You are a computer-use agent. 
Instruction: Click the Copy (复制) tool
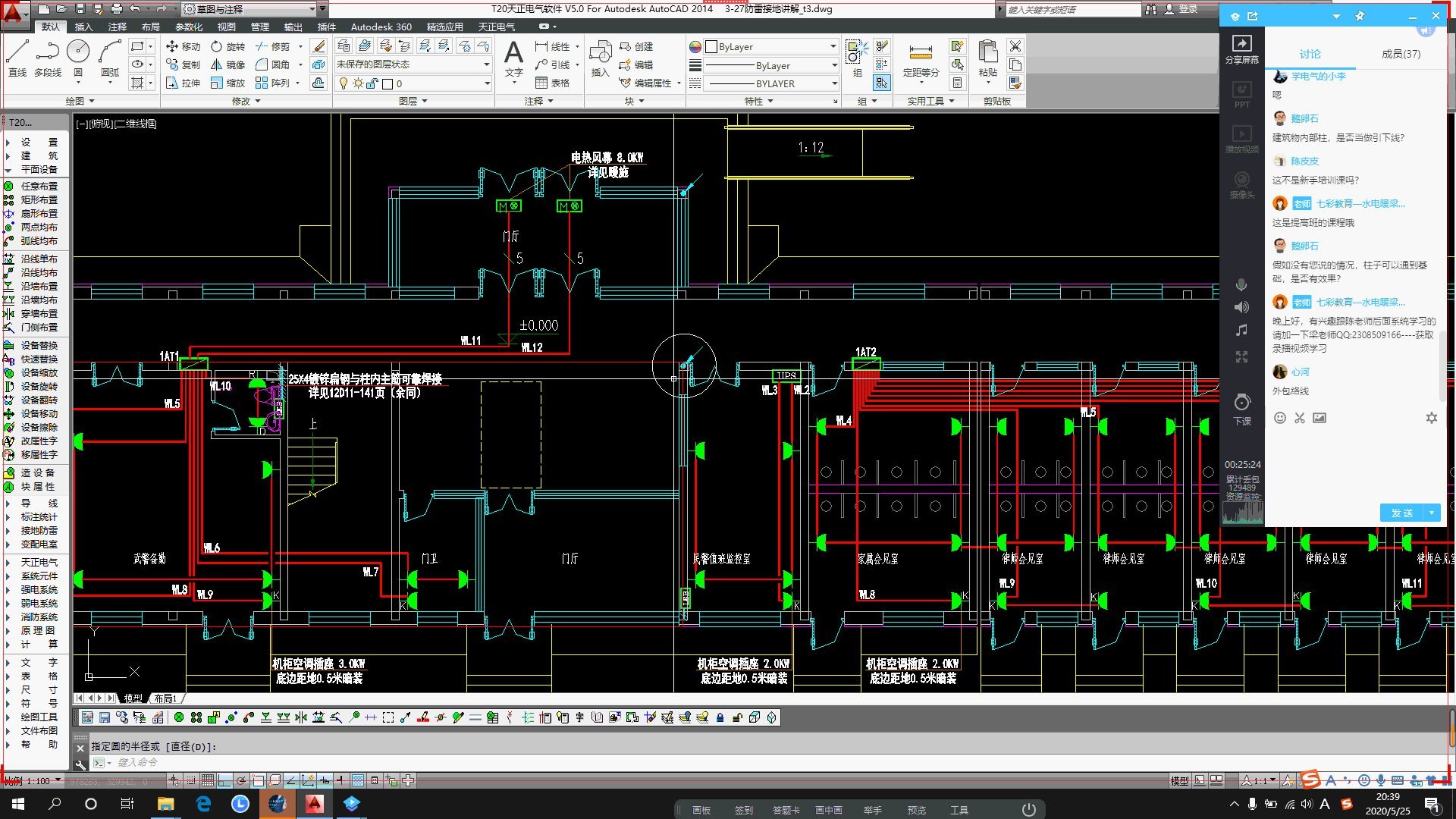[183, 64]
